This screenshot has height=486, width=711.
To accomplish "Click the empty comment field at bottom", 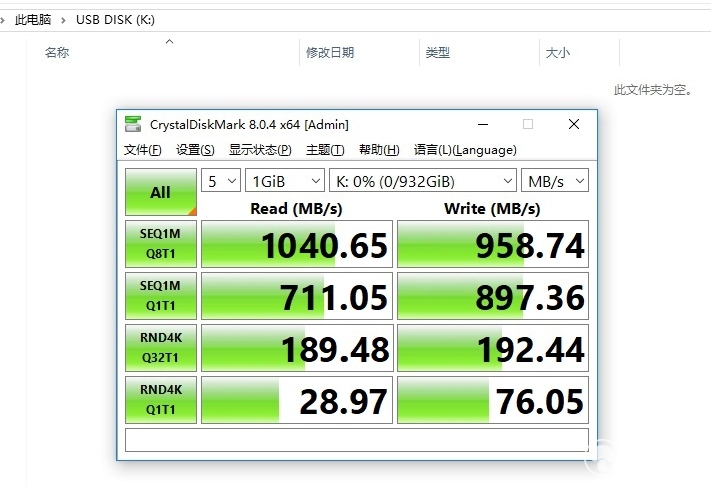I will click(x=357, y=440).
